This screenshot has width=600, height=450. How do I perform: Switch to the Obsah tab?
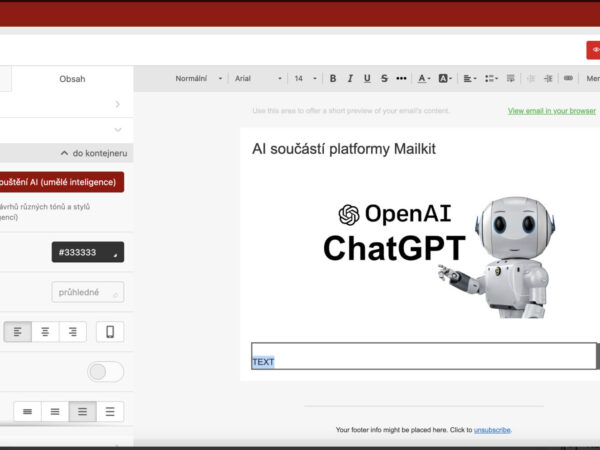click(72, 79)
